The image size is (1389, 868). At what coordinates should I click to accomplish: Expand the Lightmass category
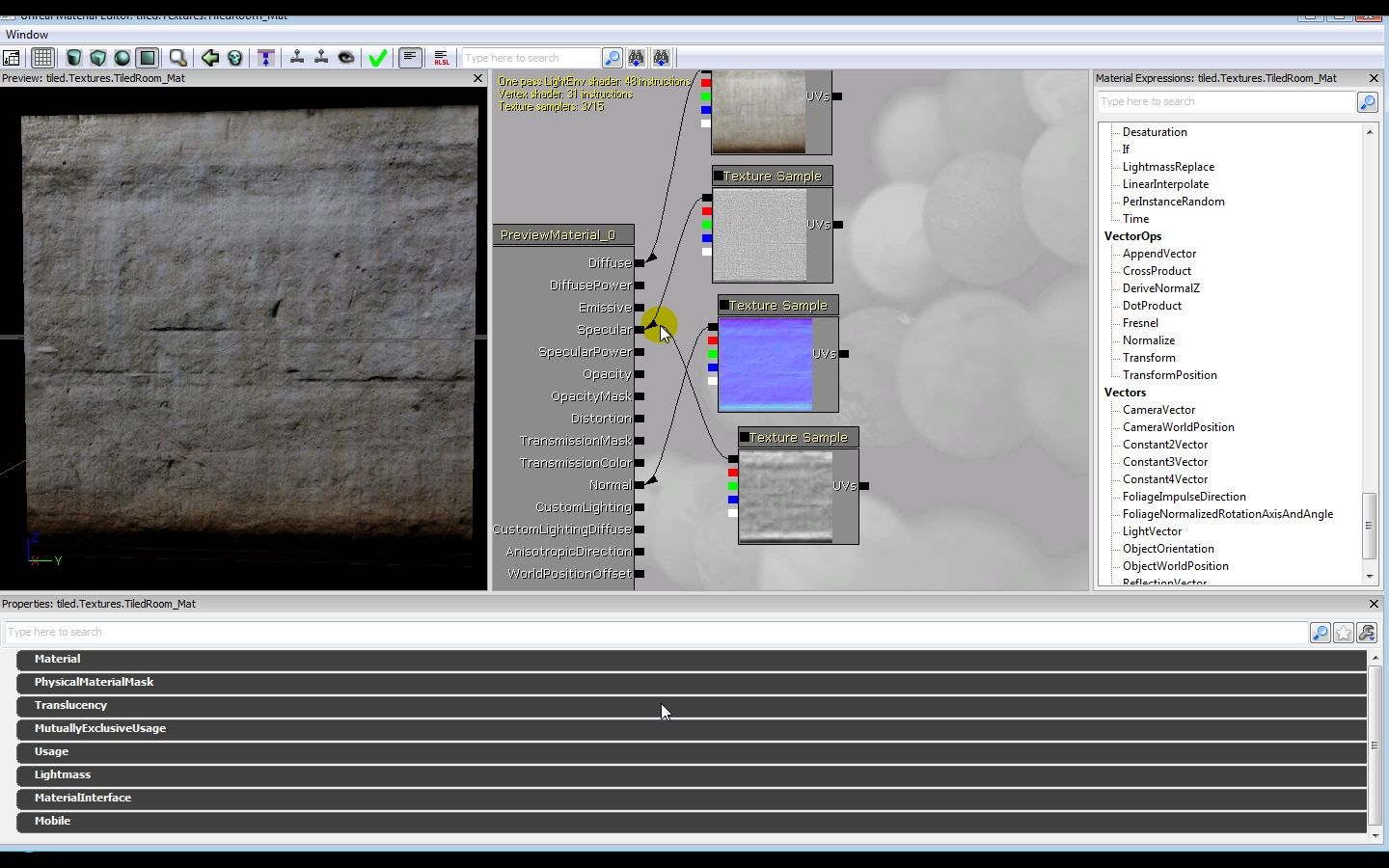692,775
